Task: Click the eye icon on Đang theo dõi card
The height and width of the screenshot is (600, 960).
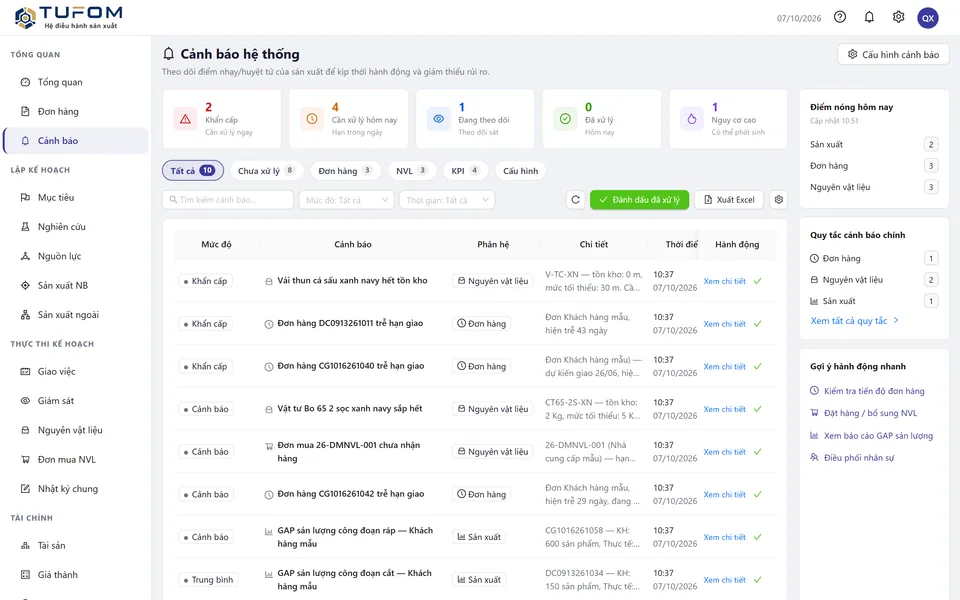Action: (438, 119)
